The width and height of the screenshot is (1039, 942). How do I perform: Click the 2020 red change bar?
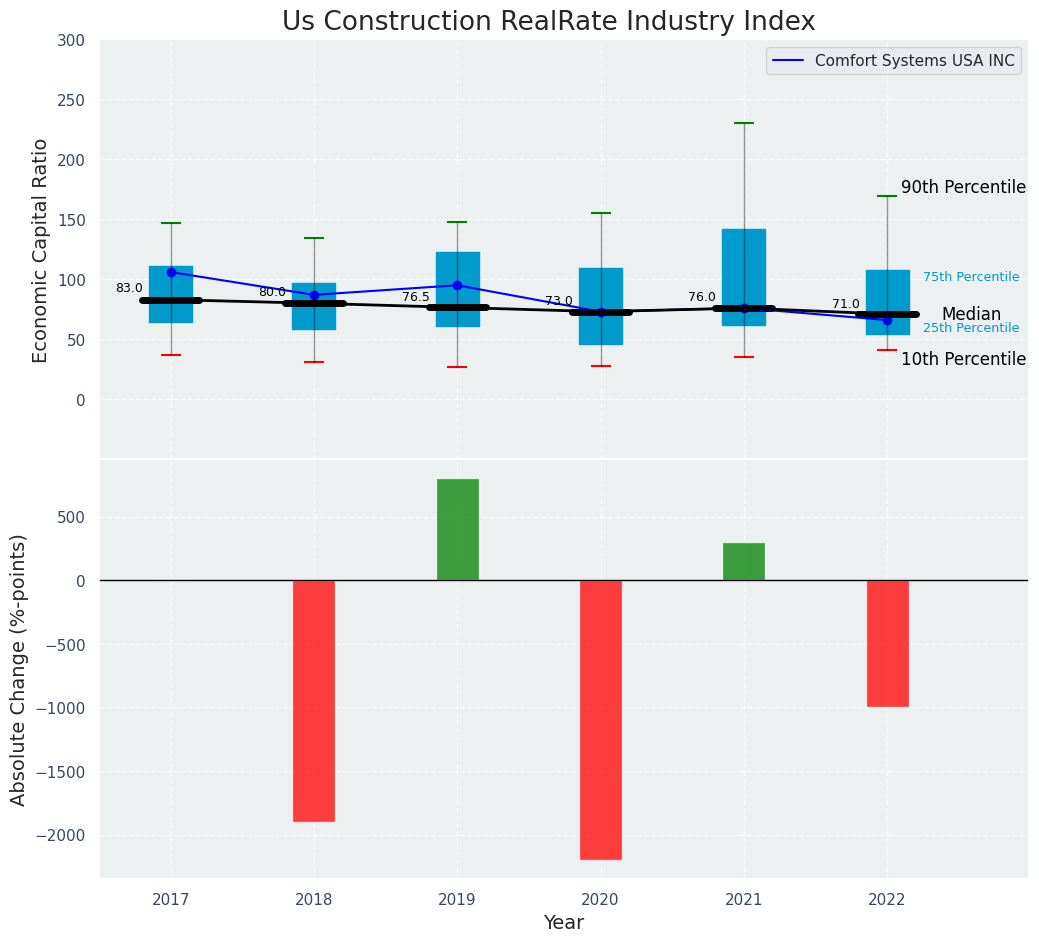[x=601, y=720]
